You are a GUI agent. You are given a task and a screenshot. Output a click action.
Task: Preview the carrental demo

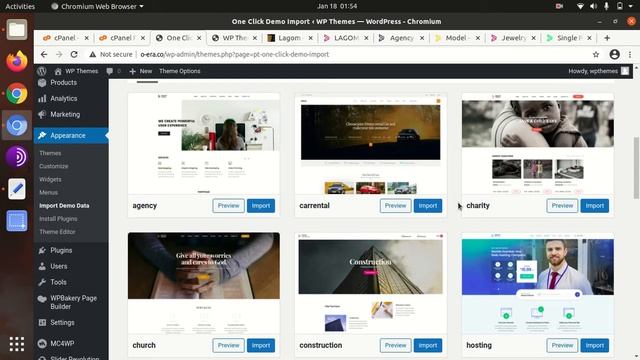pos(396,206)
